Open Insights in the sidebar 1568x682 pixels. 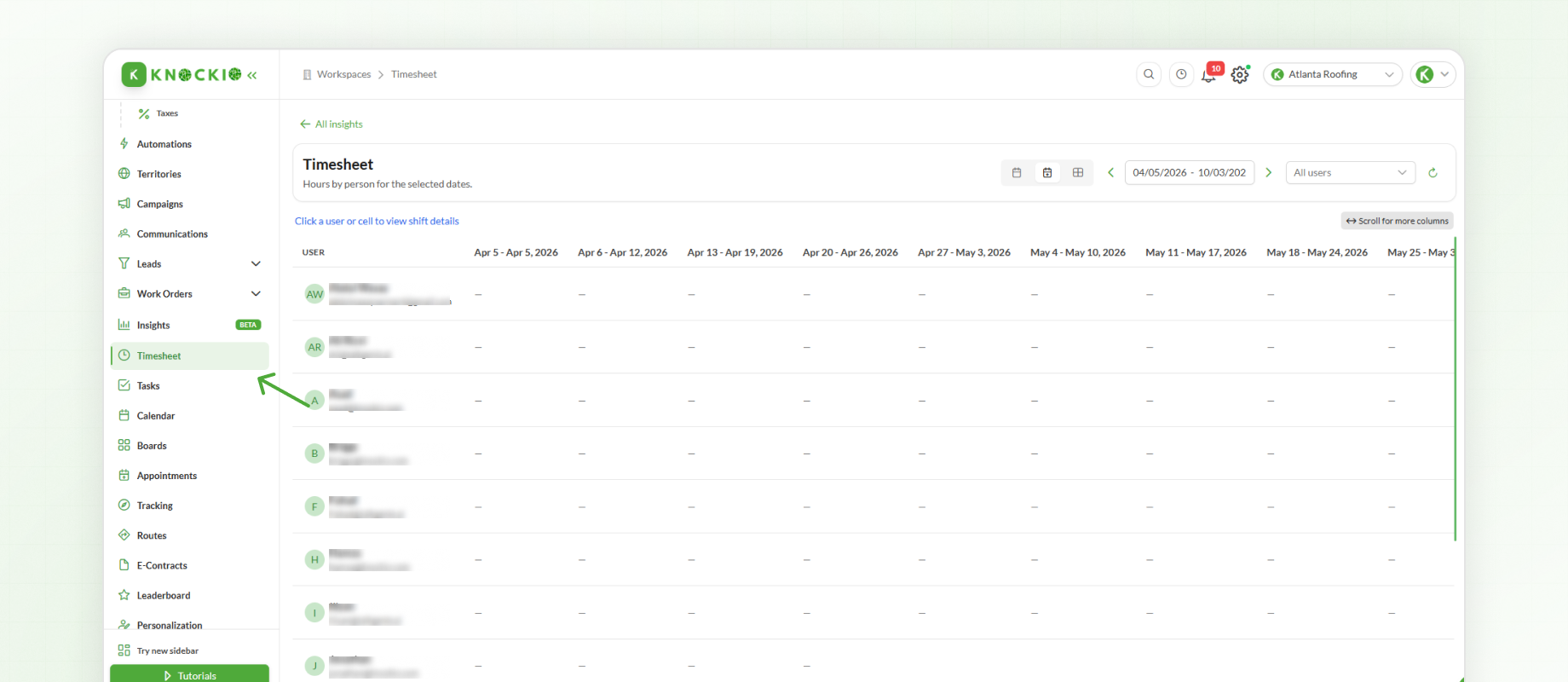pyautogui.click(x=190, y=325)
